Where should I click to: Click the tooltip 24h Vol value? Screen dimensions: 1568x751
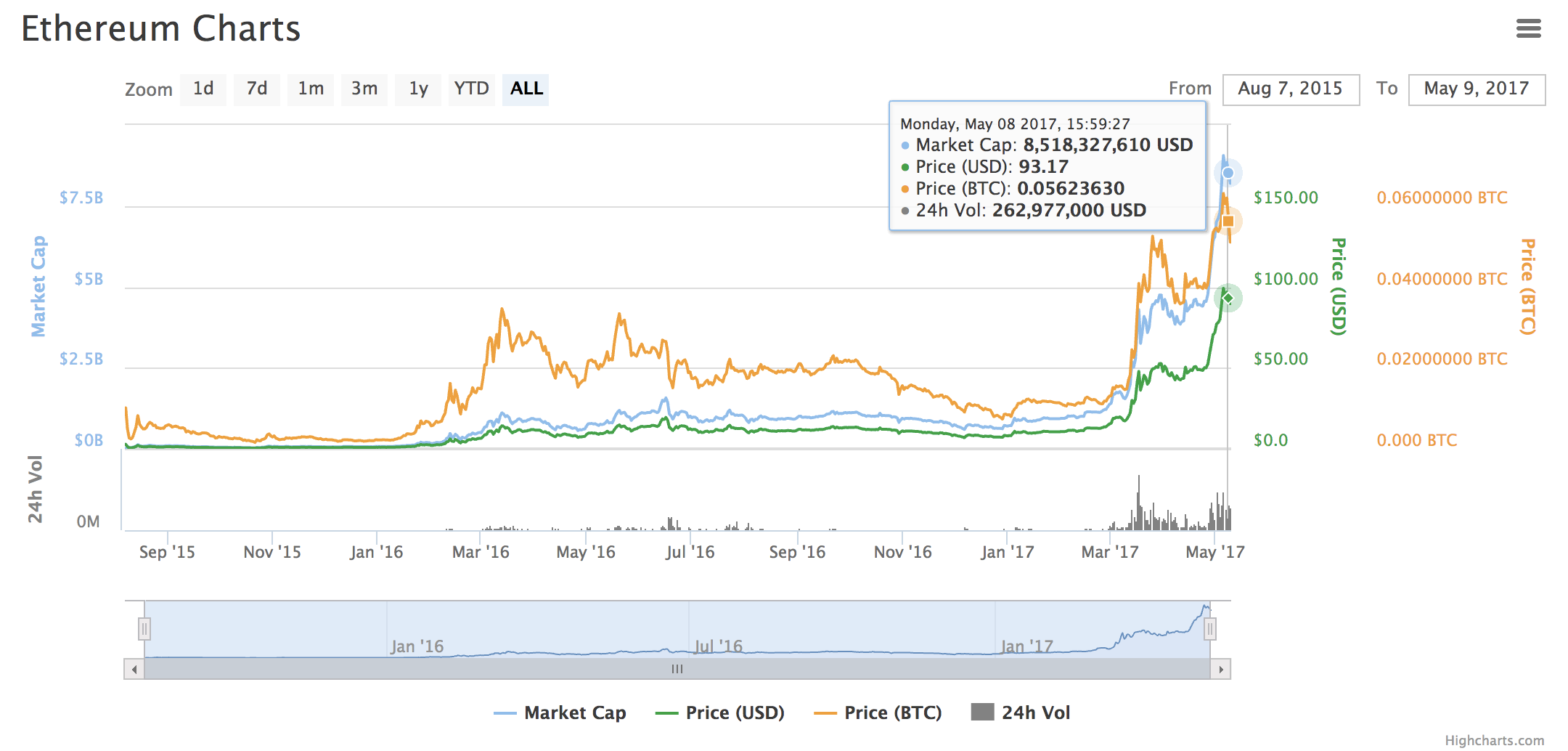click(1069, 211)
